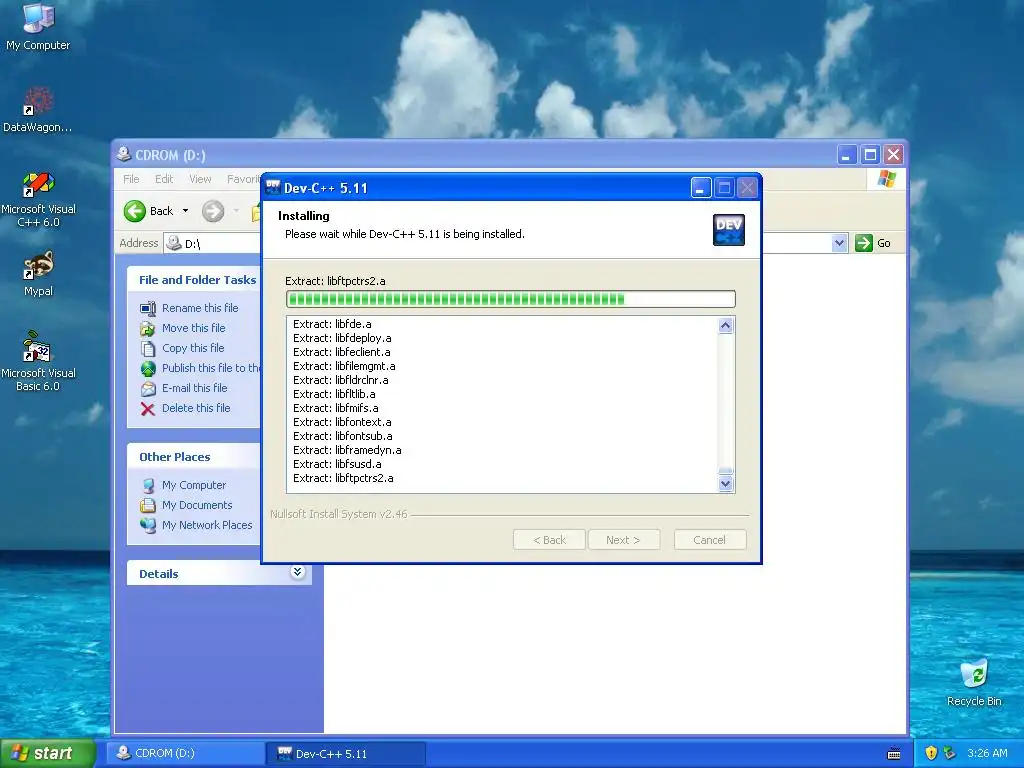This screenshot has width=1024, height=768.
Task: Click the green Back arrow in CDROM window
Action: pyautogui.click(x=135, y=211)
